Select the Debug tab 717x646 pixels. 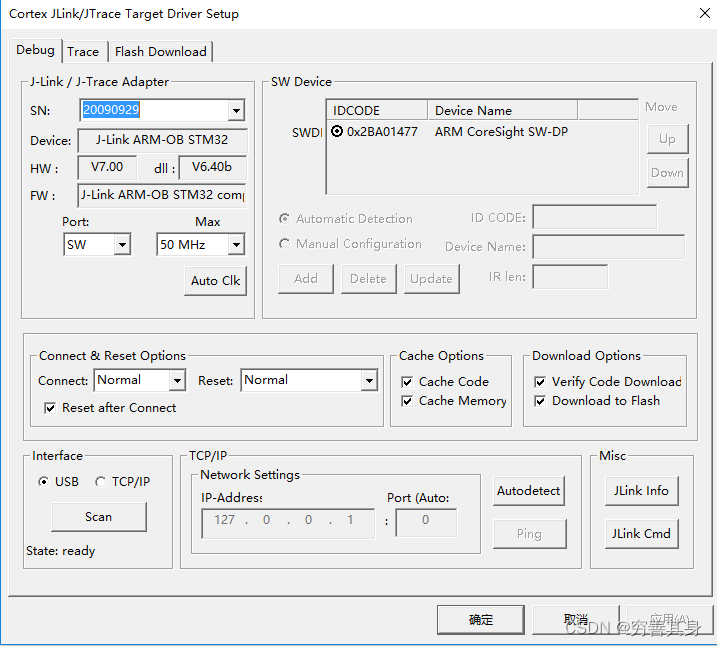coord(35,50)
